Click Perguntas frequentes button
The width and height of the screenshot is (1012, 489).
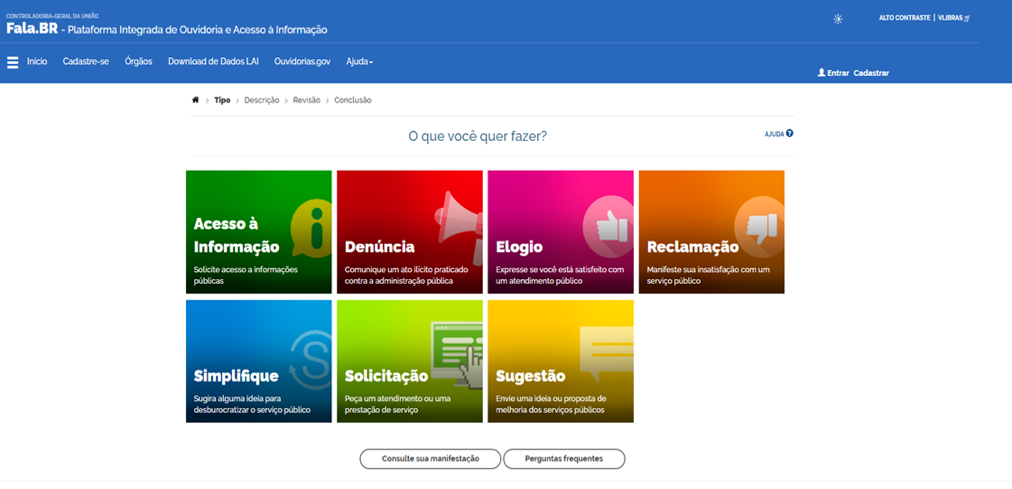click(564, 459)
